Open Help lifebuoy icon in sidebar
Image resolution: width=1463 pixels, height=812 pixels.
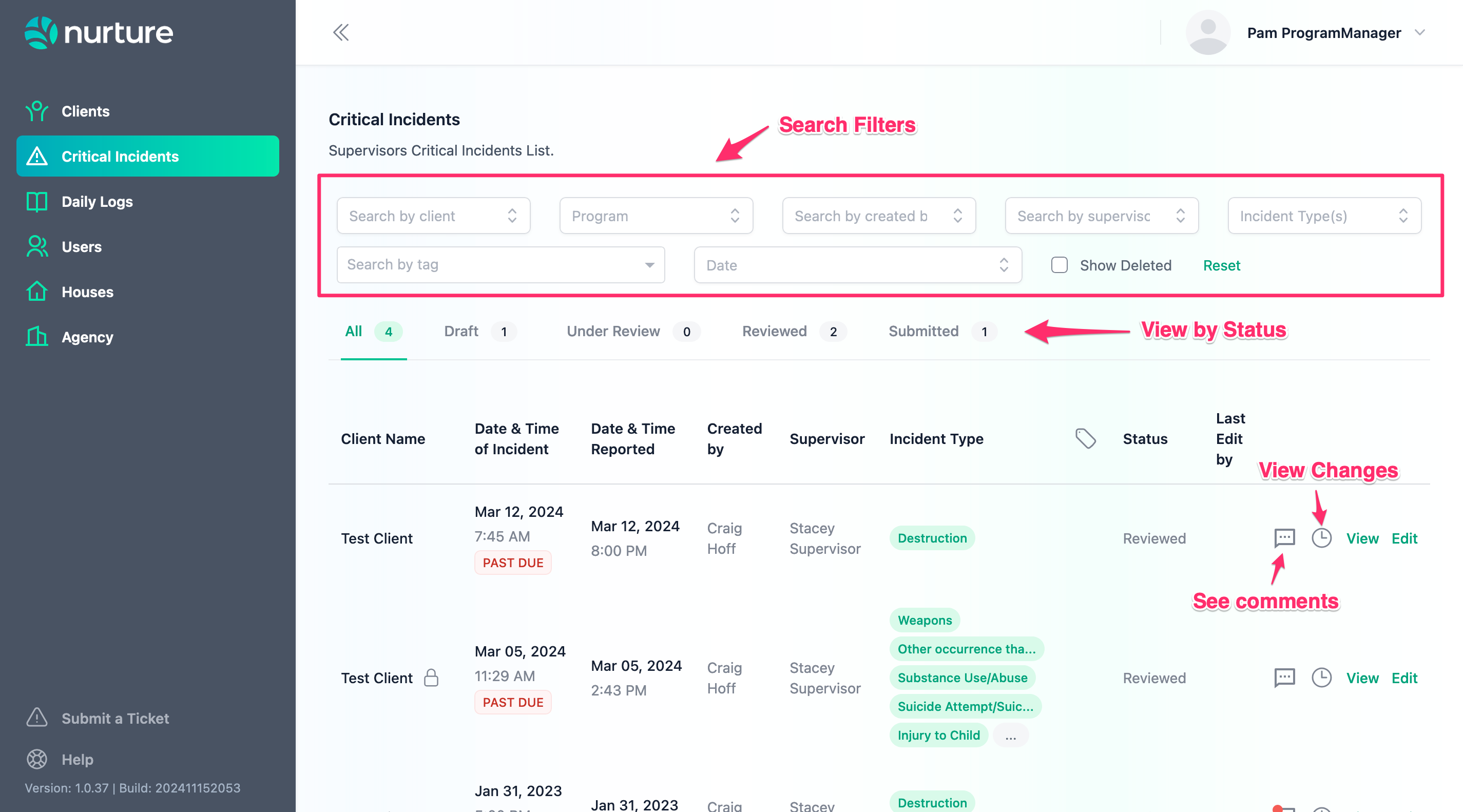pos(37,759)
